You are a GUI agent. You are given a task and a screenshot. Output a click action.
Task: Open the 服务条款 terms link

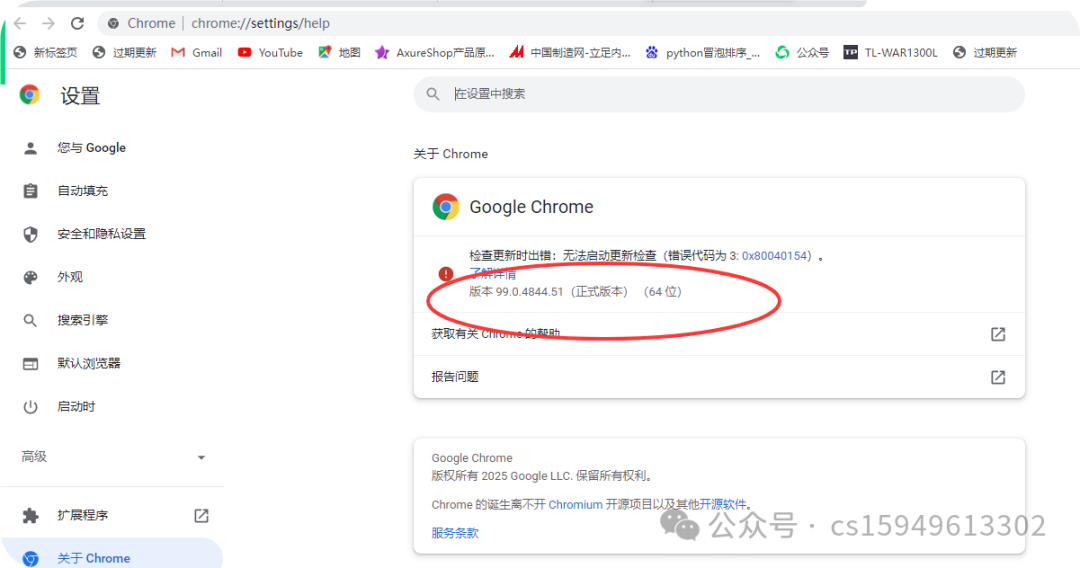coord(455,533)
